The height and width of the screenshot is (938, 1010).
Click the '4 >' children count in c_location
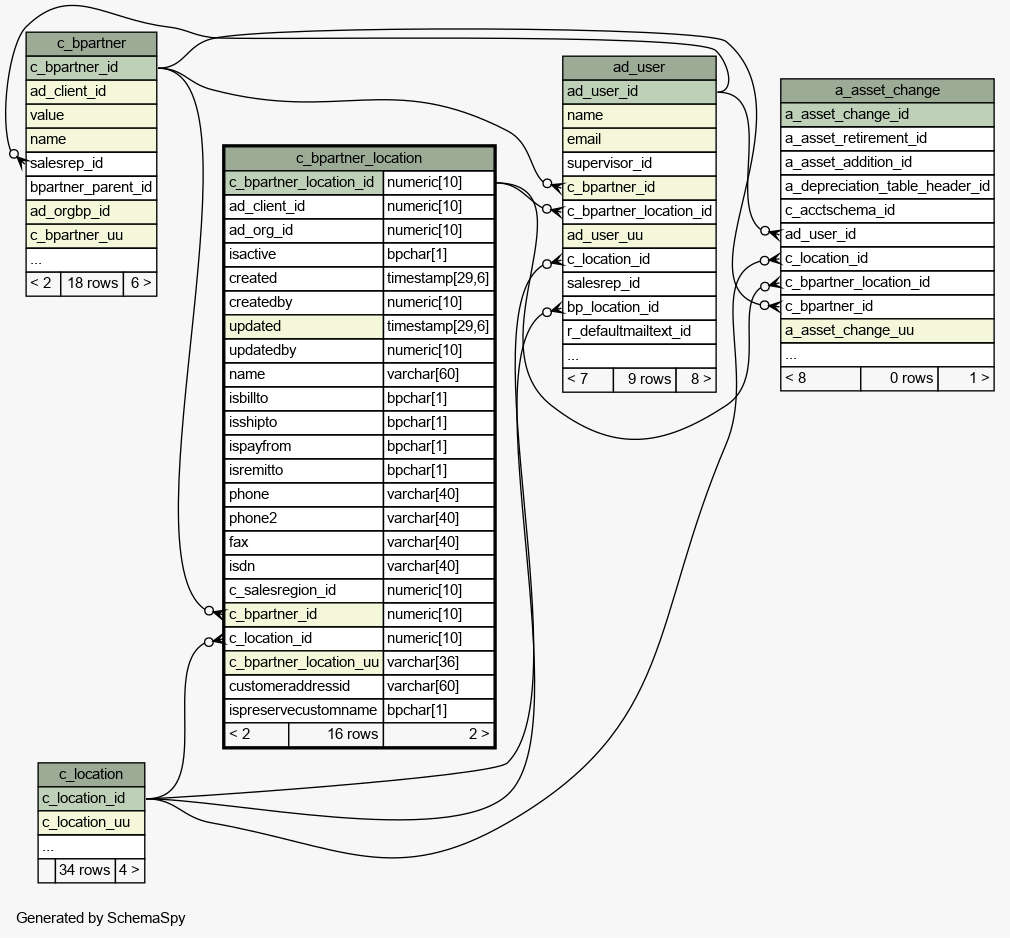click(129, 870)
